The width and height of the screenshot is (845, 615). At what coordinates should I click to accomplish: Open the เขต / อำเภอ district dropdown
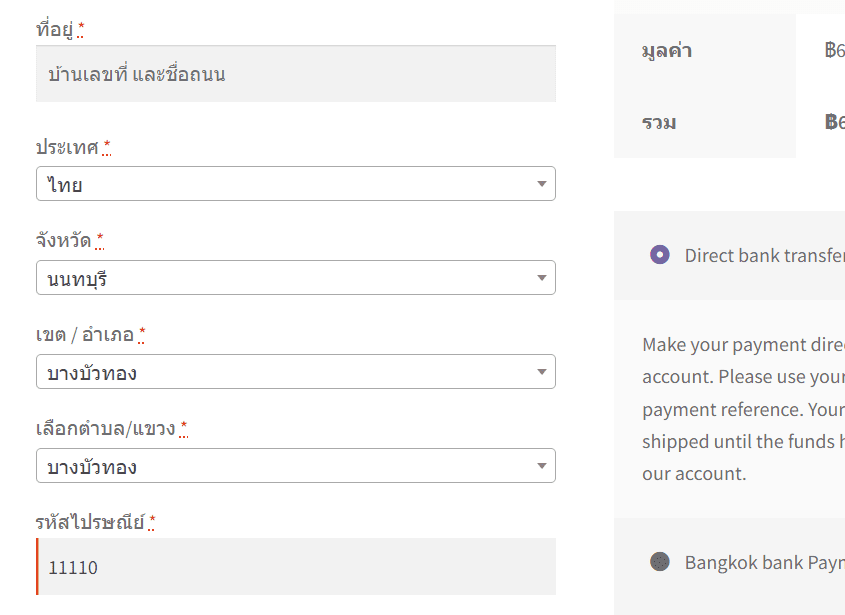[x=295, y=372]
